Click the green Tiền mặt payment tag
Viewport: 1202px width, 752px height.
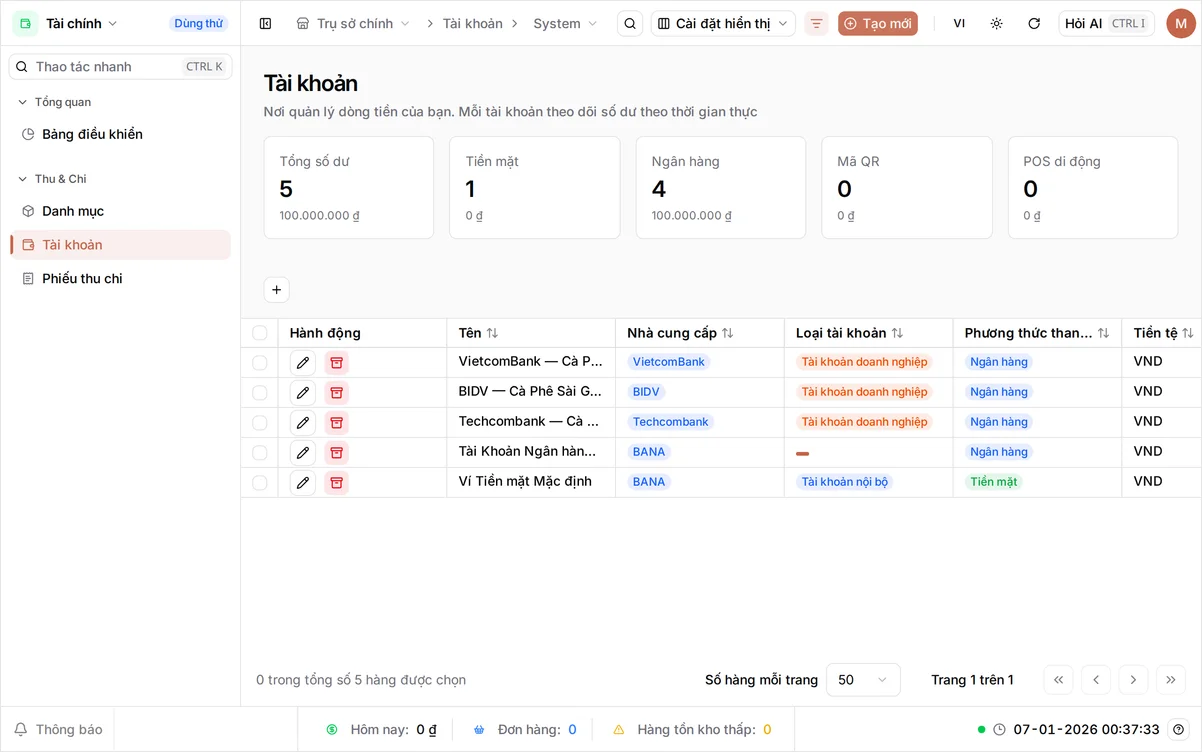click(x=994, y=482)
